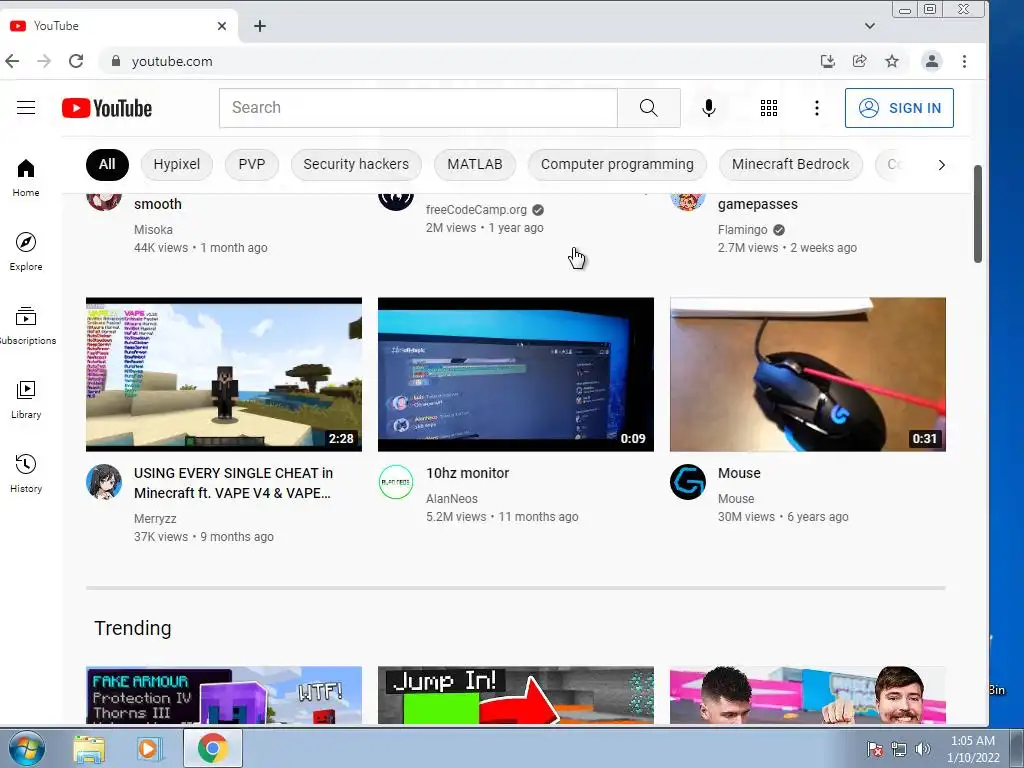
Task: Select the MATLAB filter chip
Action: (x=475, y=165)
